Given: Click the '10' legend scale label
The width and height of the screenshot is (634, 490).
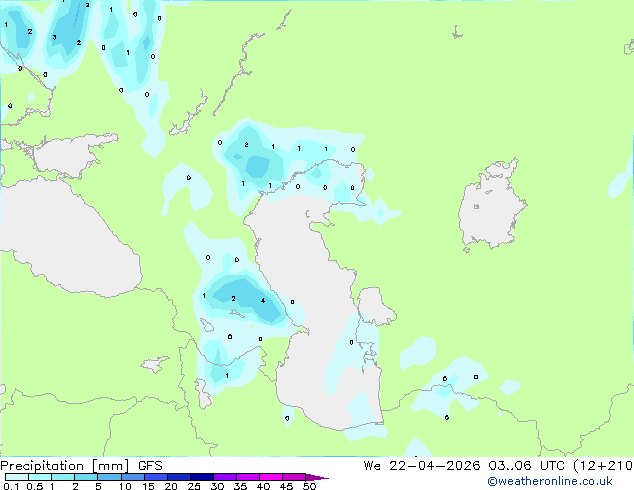Looking at the screenshot, I should pyautogui.click(x=125, y=486).
